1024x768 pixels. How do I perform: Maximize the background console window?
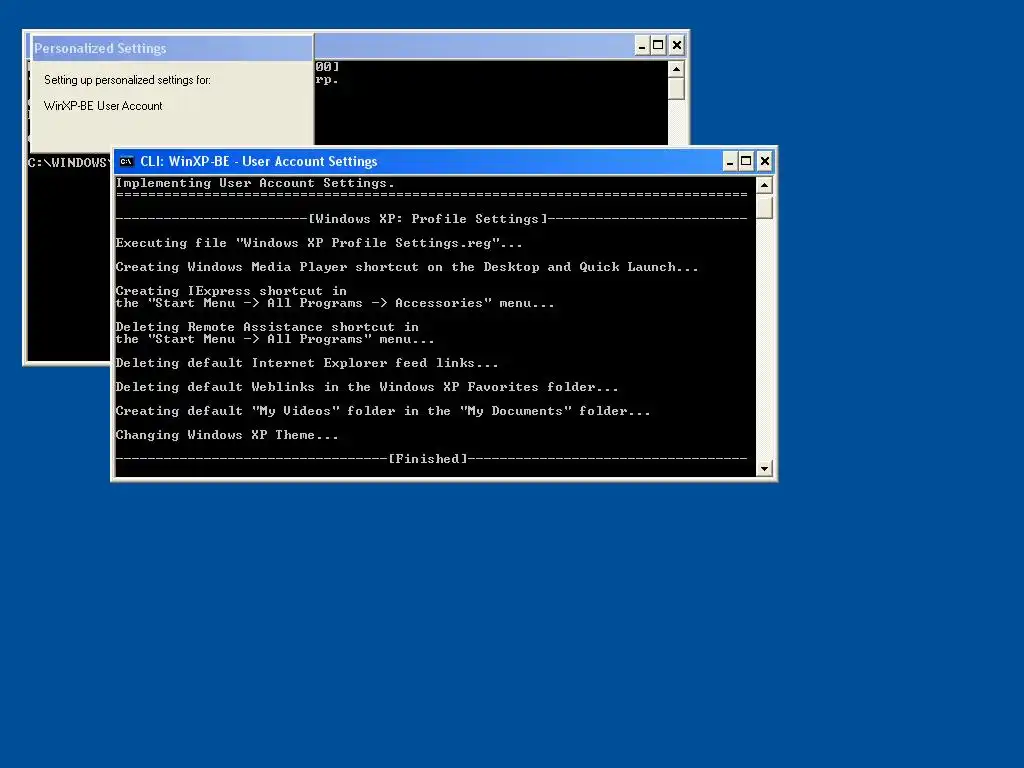click(x=658, y=46)
